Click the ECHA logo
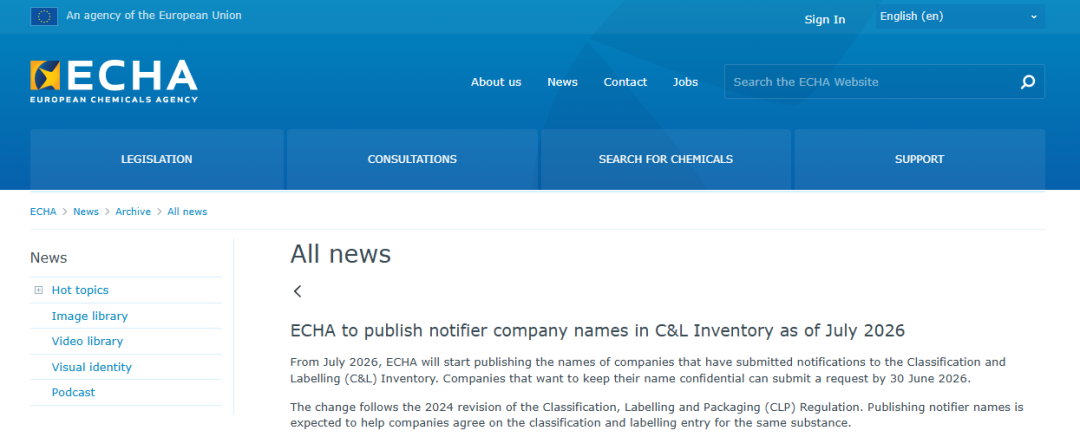The width and height of the screenshot is (1080, 437). [114, 81]
